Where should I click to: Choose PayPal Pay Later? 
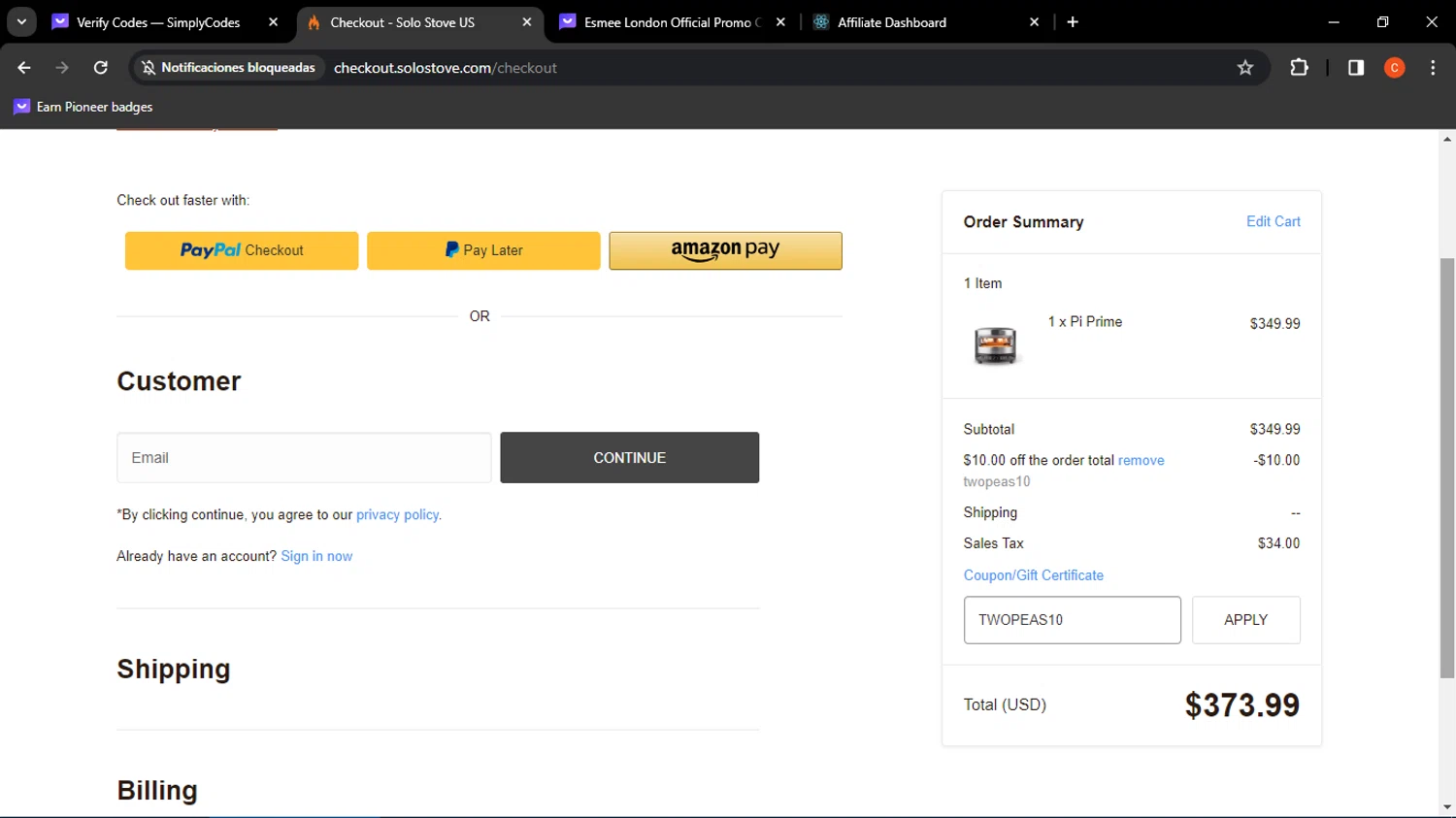[483, 250]
